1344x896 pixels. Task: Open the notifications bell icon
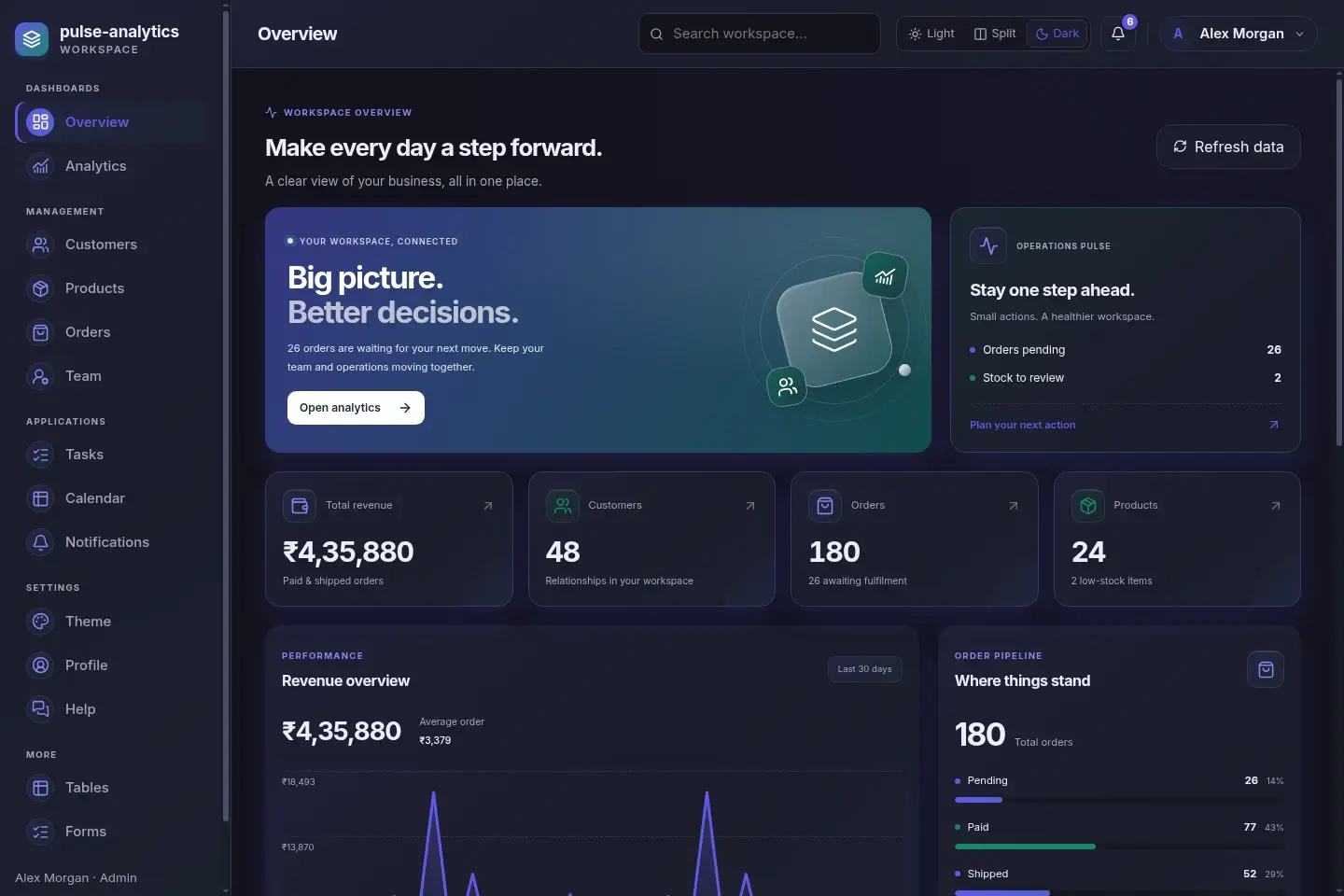pyautogui.click(x=1118, y=34)
